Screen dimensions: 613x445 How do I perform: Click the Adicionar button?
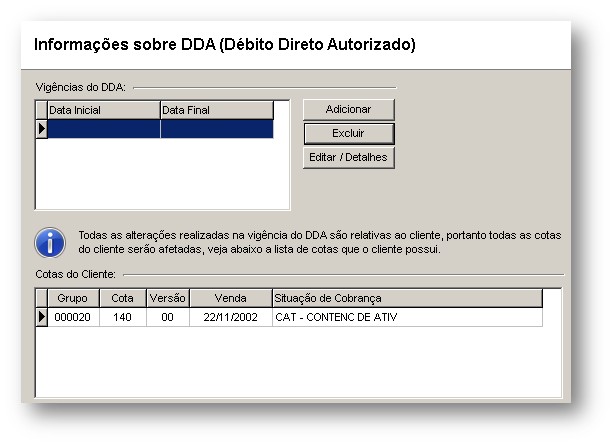click(348, 109)
